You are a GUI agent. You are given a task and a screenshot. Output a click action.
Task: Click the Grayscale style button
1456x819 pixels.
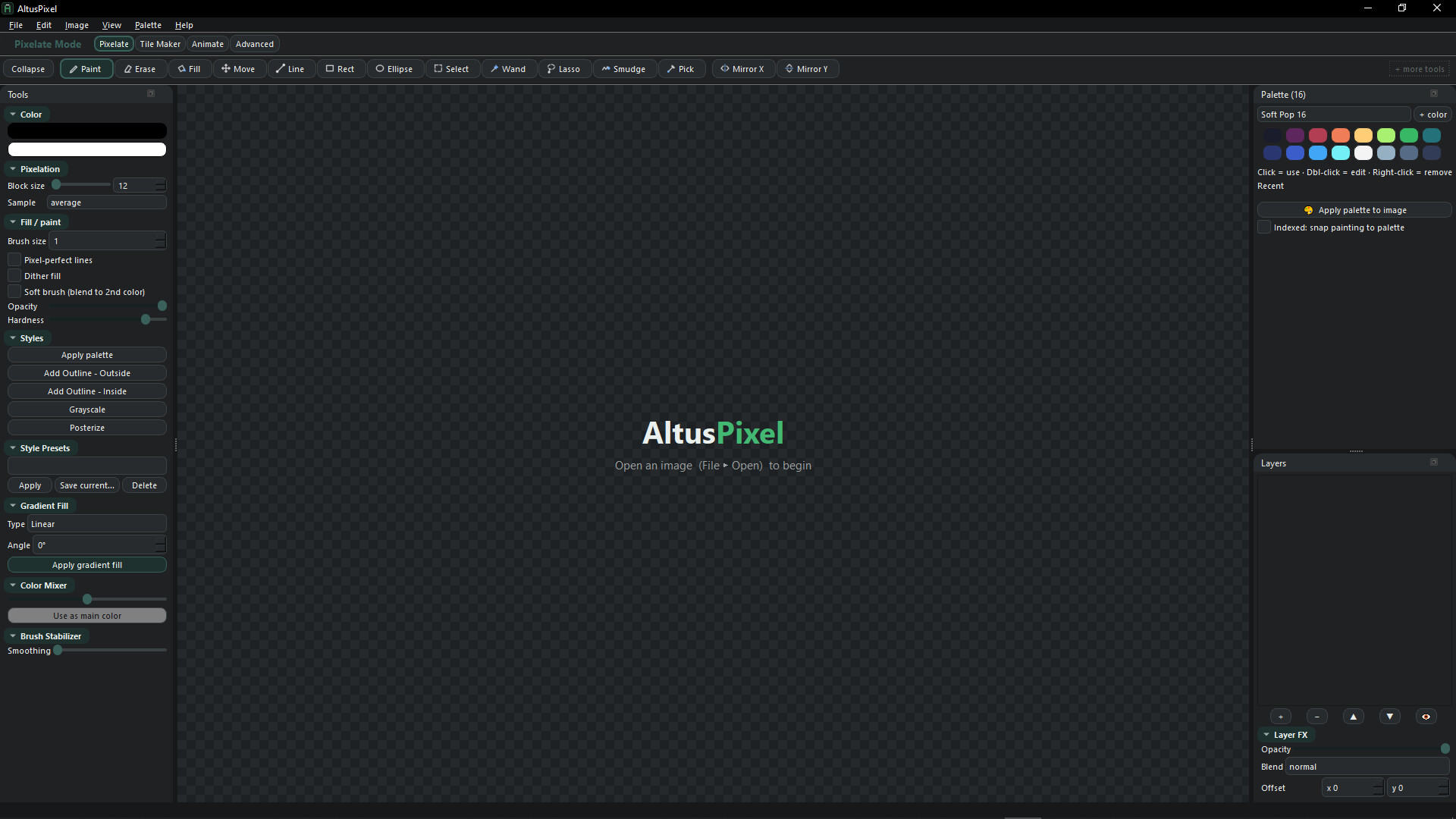pyautogui.click(x=87, y=409)
